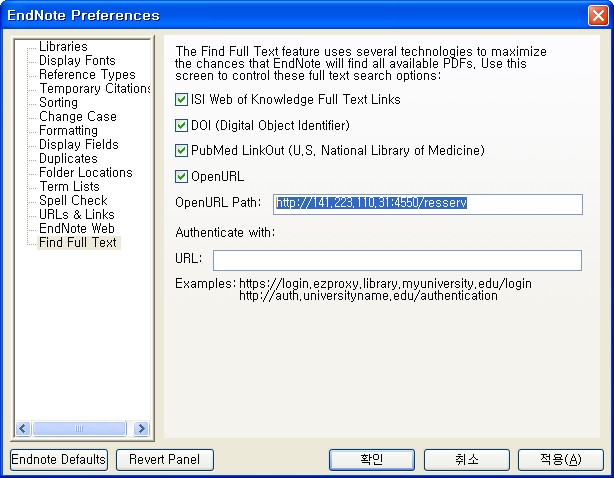Click the Revert Panel button
This screenshot has width=614, height=478.
[x=164, y=460]
